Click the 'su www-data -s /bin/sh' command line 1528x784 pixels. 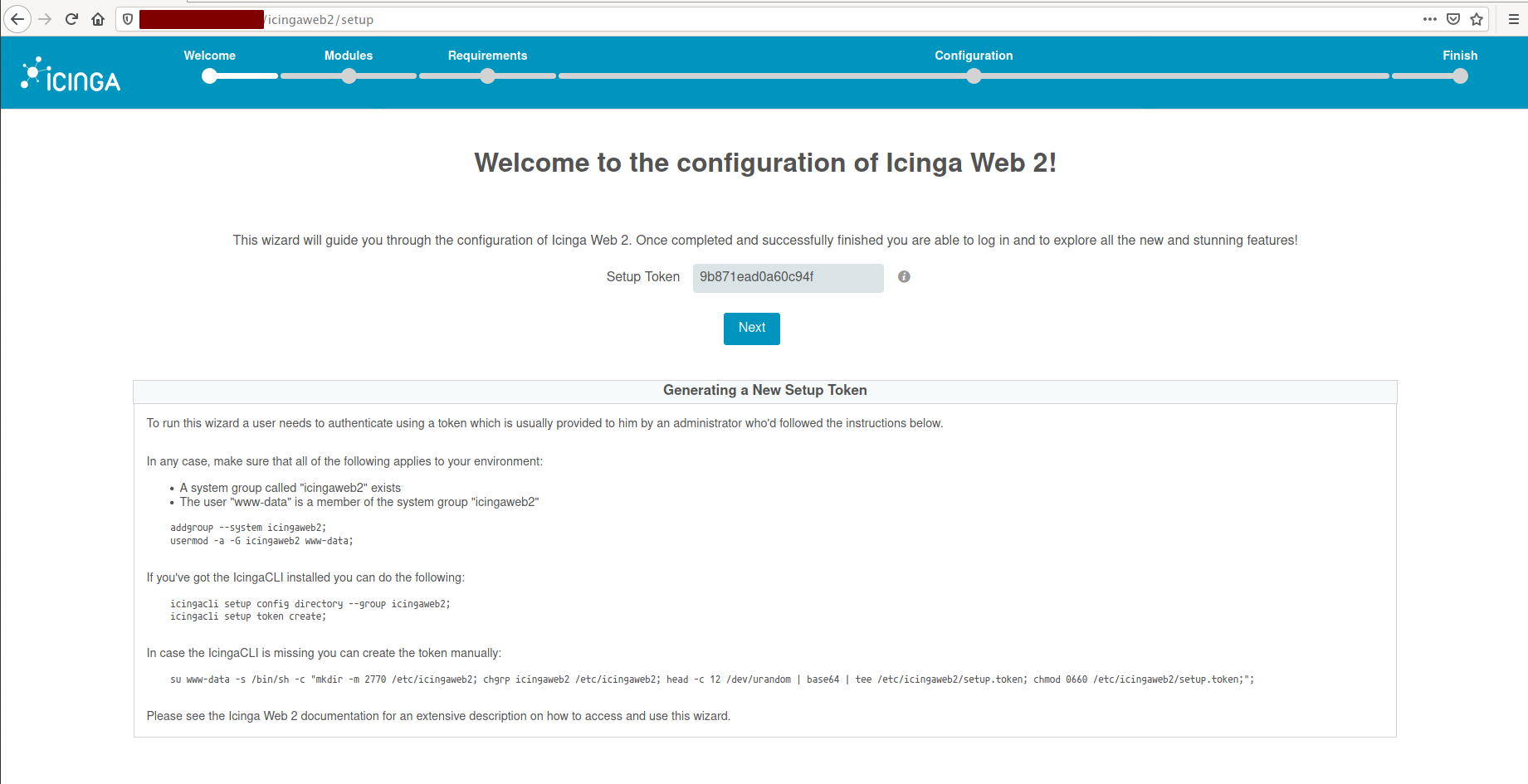712,679
